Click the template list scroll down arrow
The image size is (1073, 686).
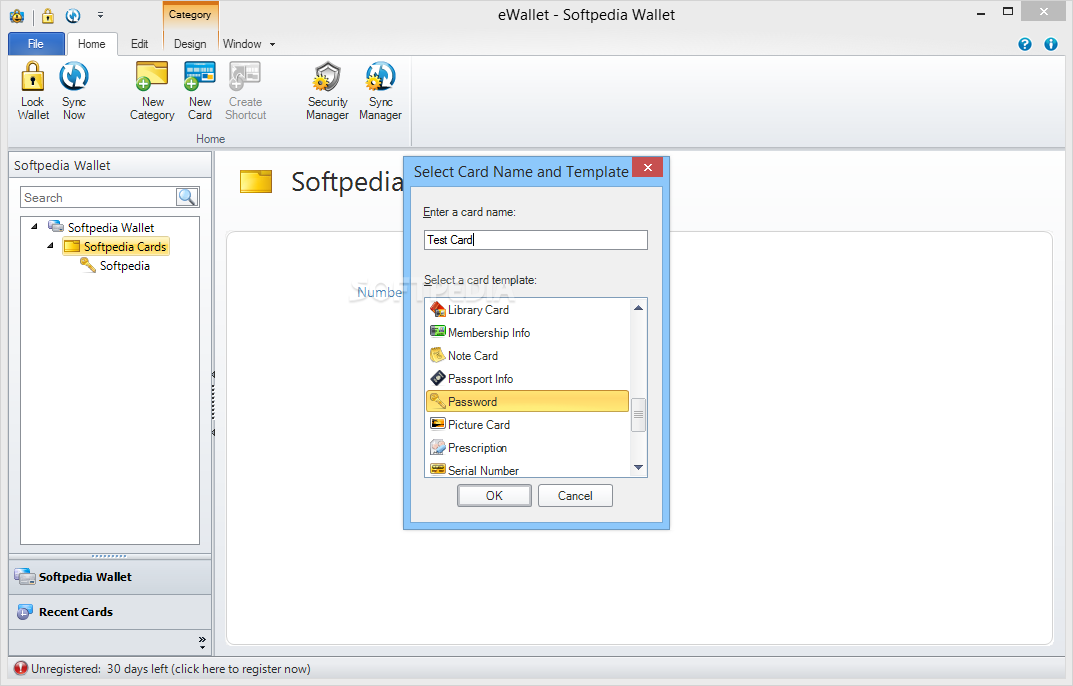coord(638,468)
